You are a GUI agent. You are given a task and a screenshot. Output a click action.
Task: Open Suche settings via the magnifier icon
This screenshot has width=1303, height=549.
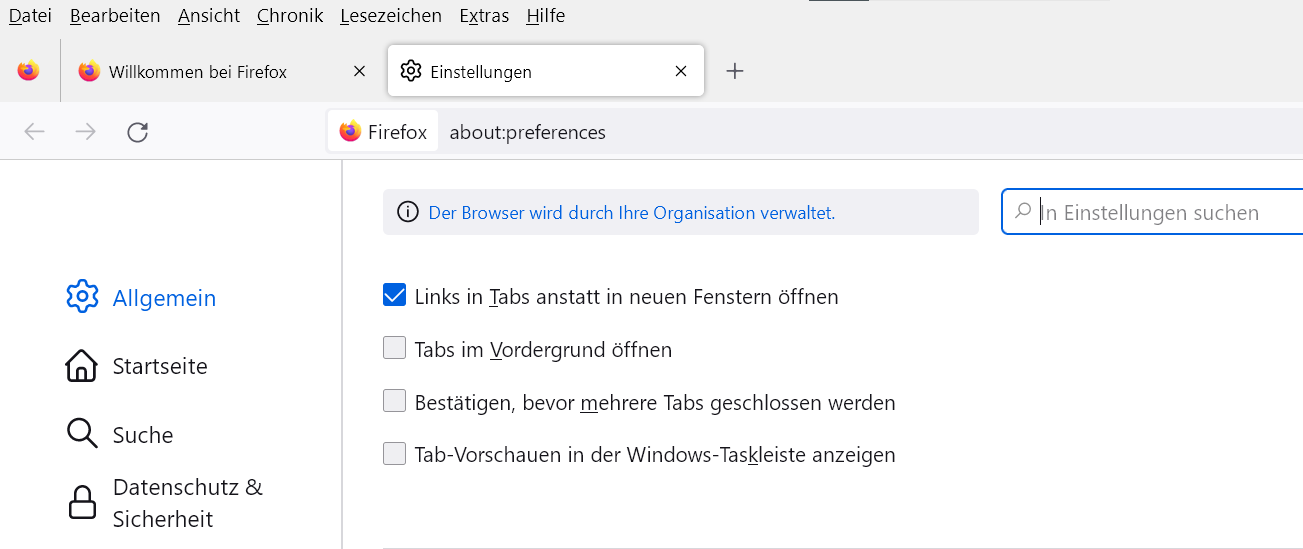tap(82, 434)
